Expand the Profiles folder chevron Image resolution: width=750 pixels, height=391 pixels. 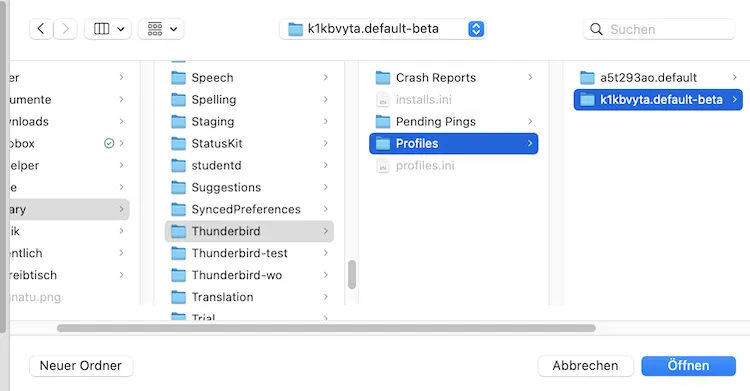coord(530,144)
